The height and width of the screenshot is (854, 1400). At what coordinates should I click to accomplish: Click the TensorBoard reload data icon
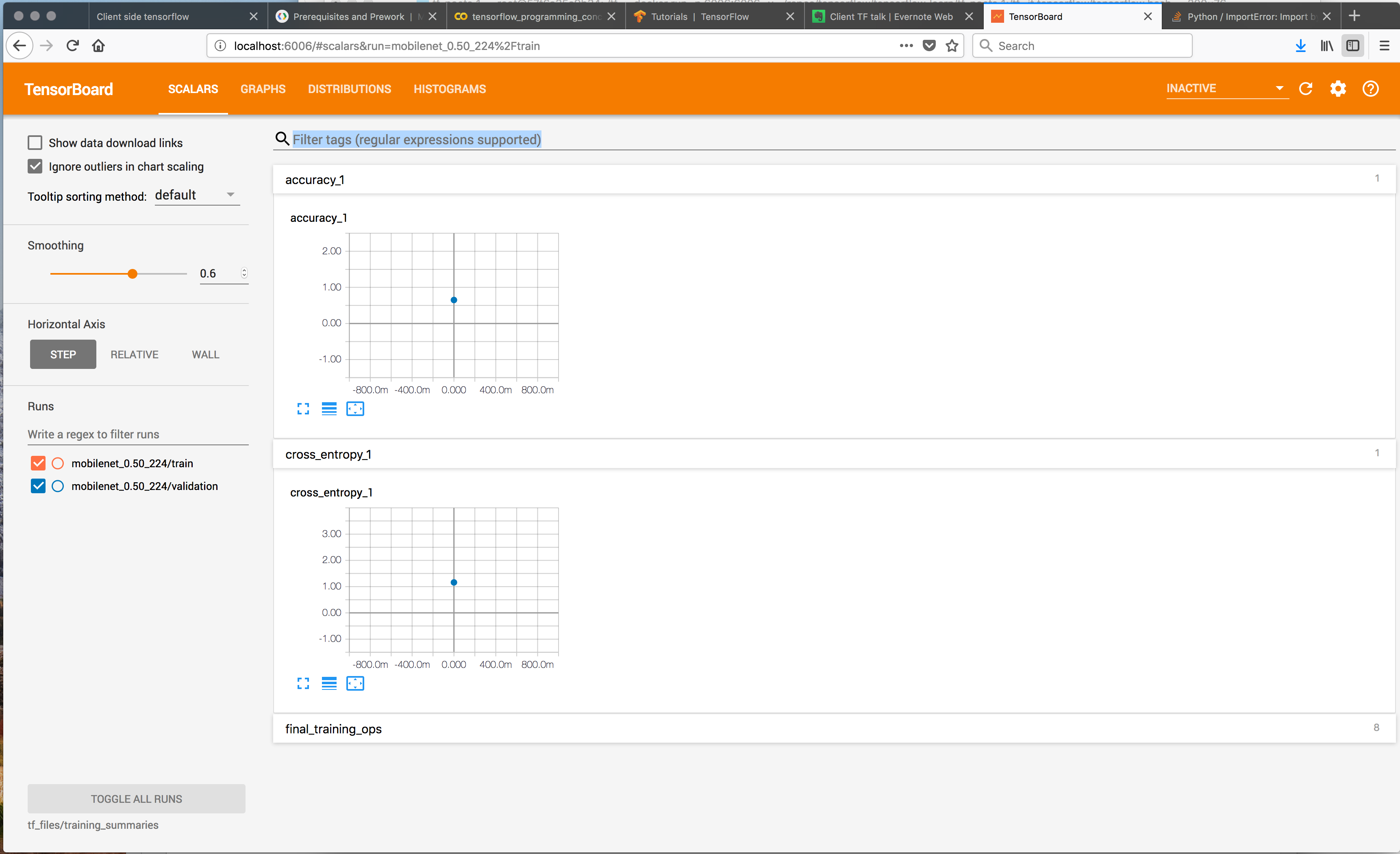click(x=1305, y=89)
